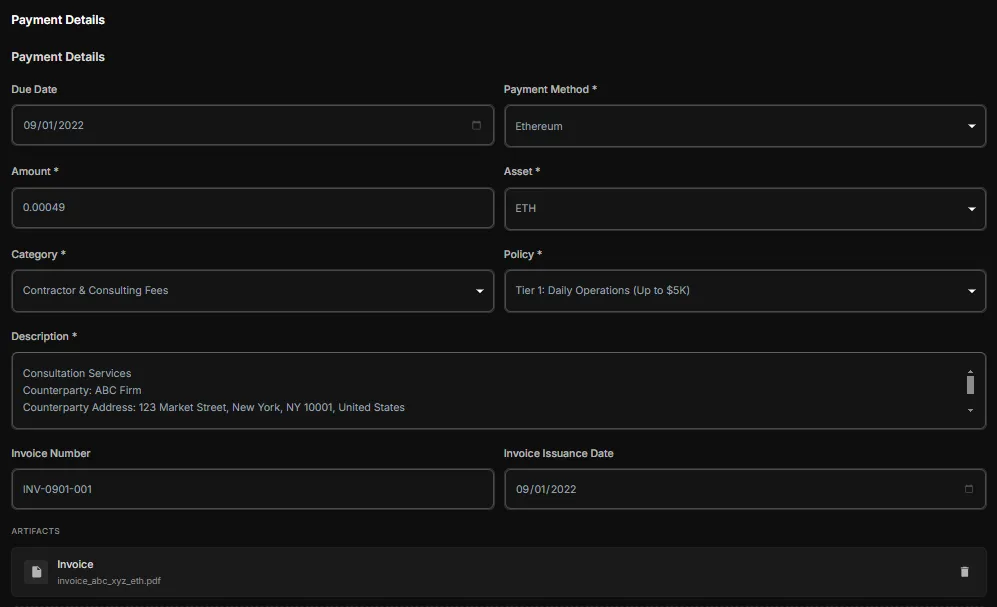Open the Policy dropdown Tier 1 selection
This screenshot has width=997, height=607.
pyautogui.click(x=745, y=290)
